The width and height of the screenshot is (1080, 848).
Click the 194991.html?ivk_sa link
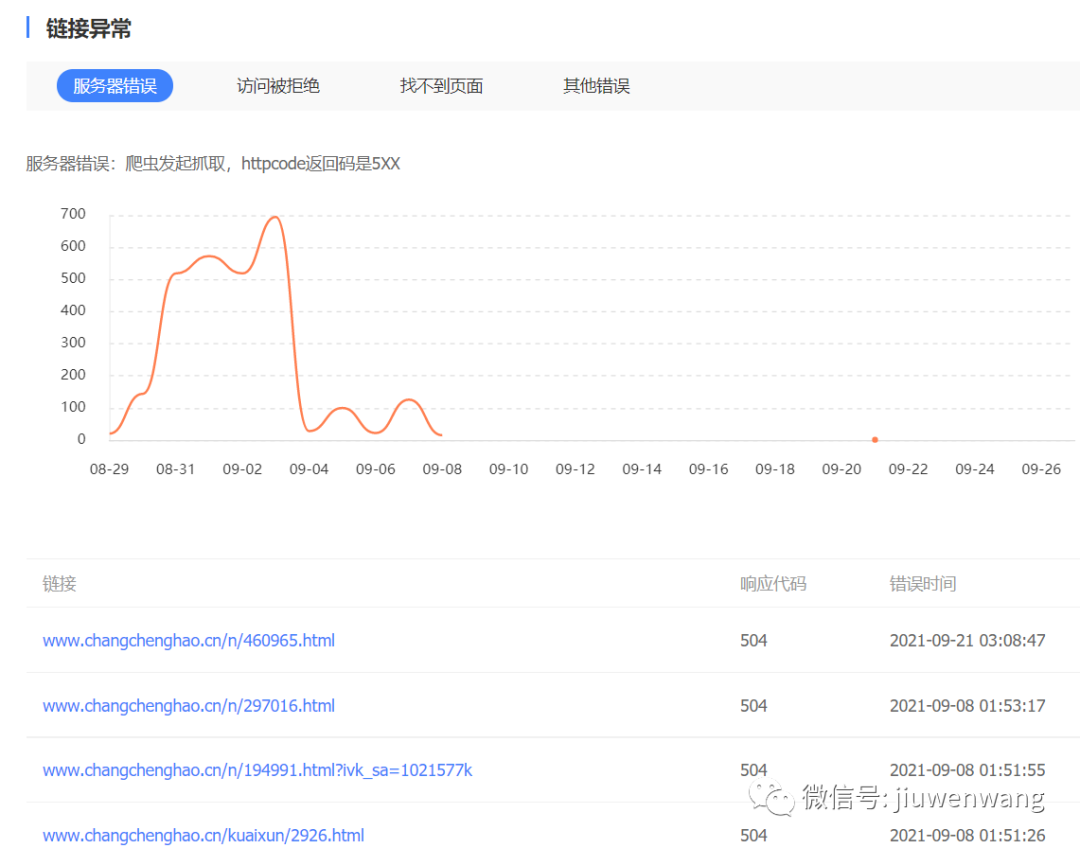(257, 770)
